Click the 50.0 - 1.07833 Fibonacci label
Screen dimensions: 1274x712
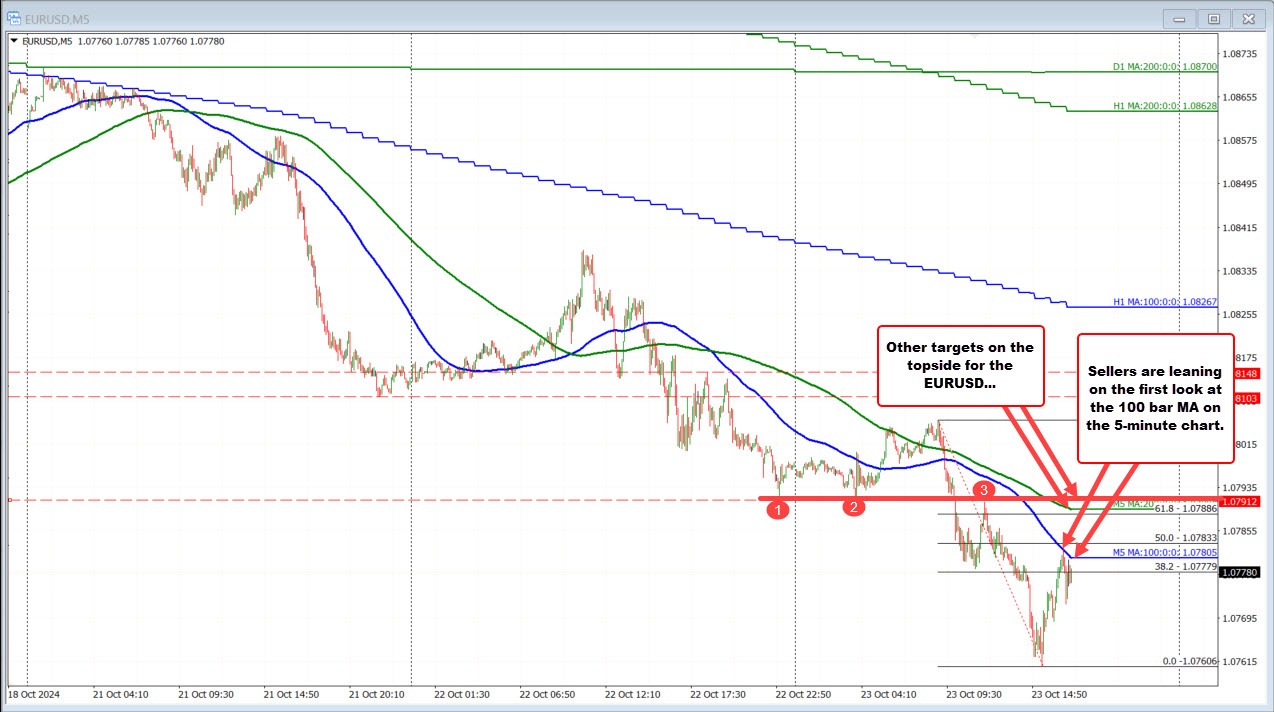1185,538
